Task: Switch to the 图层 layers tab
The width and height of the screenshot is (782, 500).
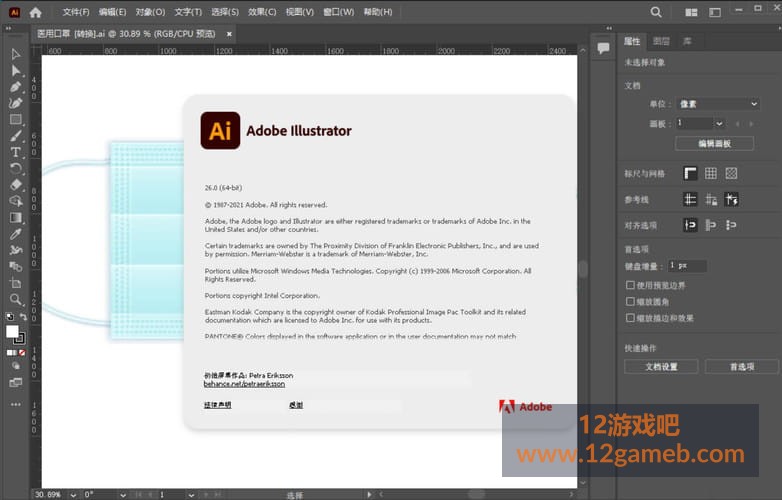Action: point(661,41)
